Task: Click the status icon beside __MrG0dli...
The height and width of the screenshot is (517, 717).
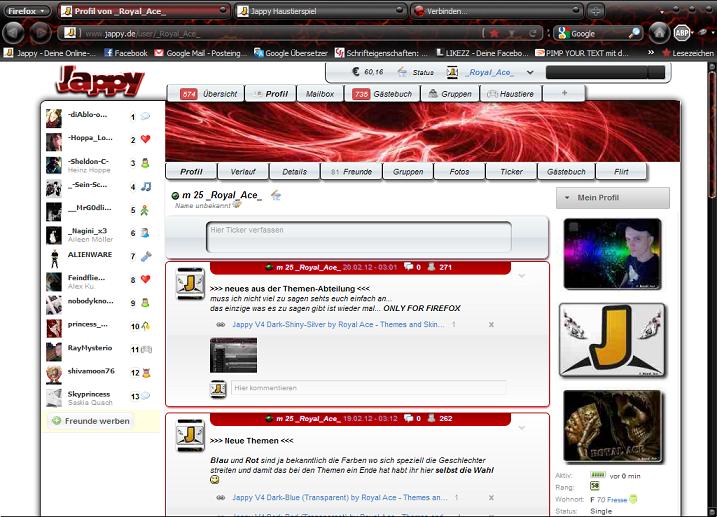Action: (x=145, y=210)
